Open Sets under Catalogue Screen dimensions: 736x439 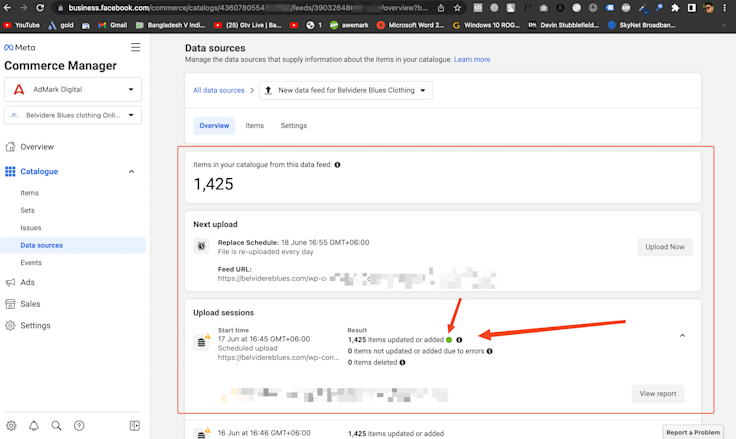tap(27, 210)
